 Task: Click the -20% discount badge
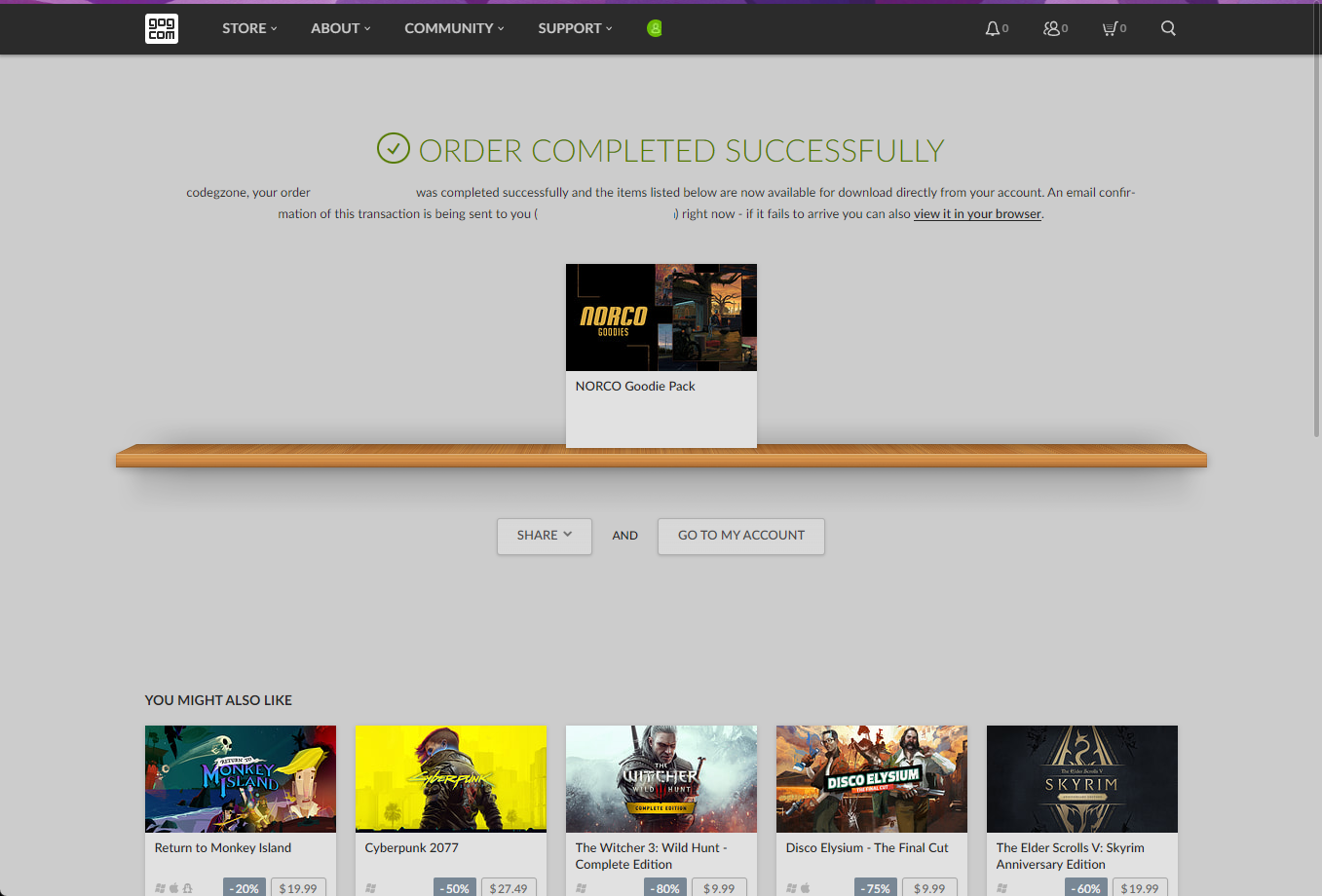click(x=245, y=887)
